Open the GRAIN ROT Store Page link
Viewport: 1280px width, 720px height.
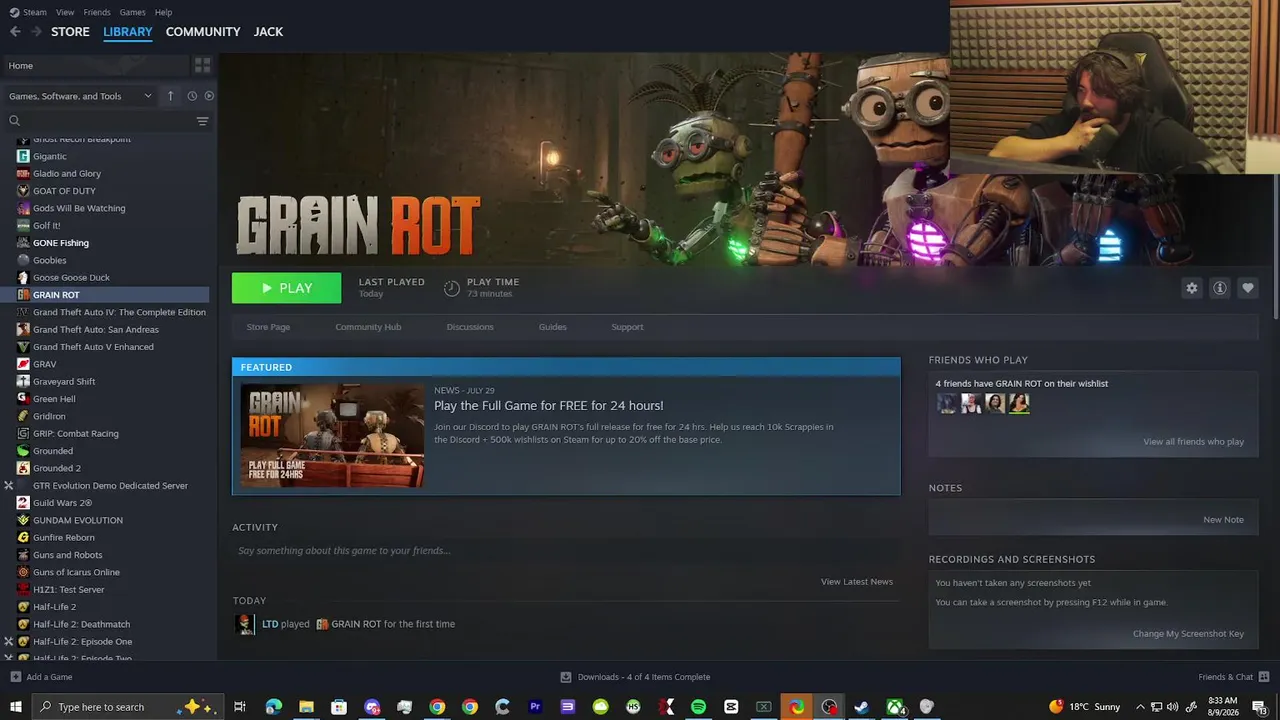tap(268, 327)
